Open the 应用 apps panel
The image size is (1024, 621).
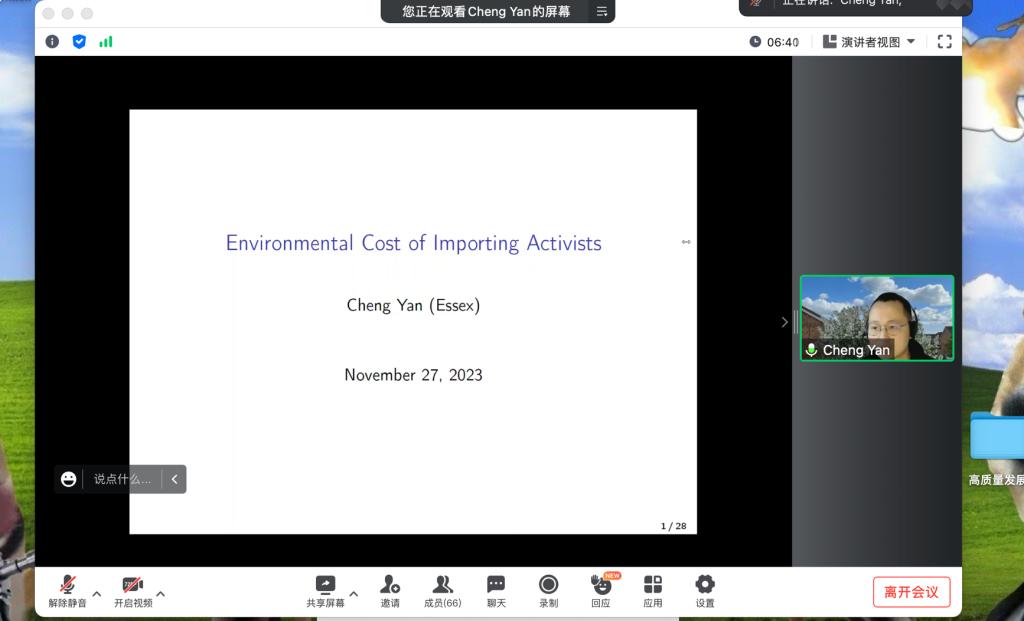point(653,591)
